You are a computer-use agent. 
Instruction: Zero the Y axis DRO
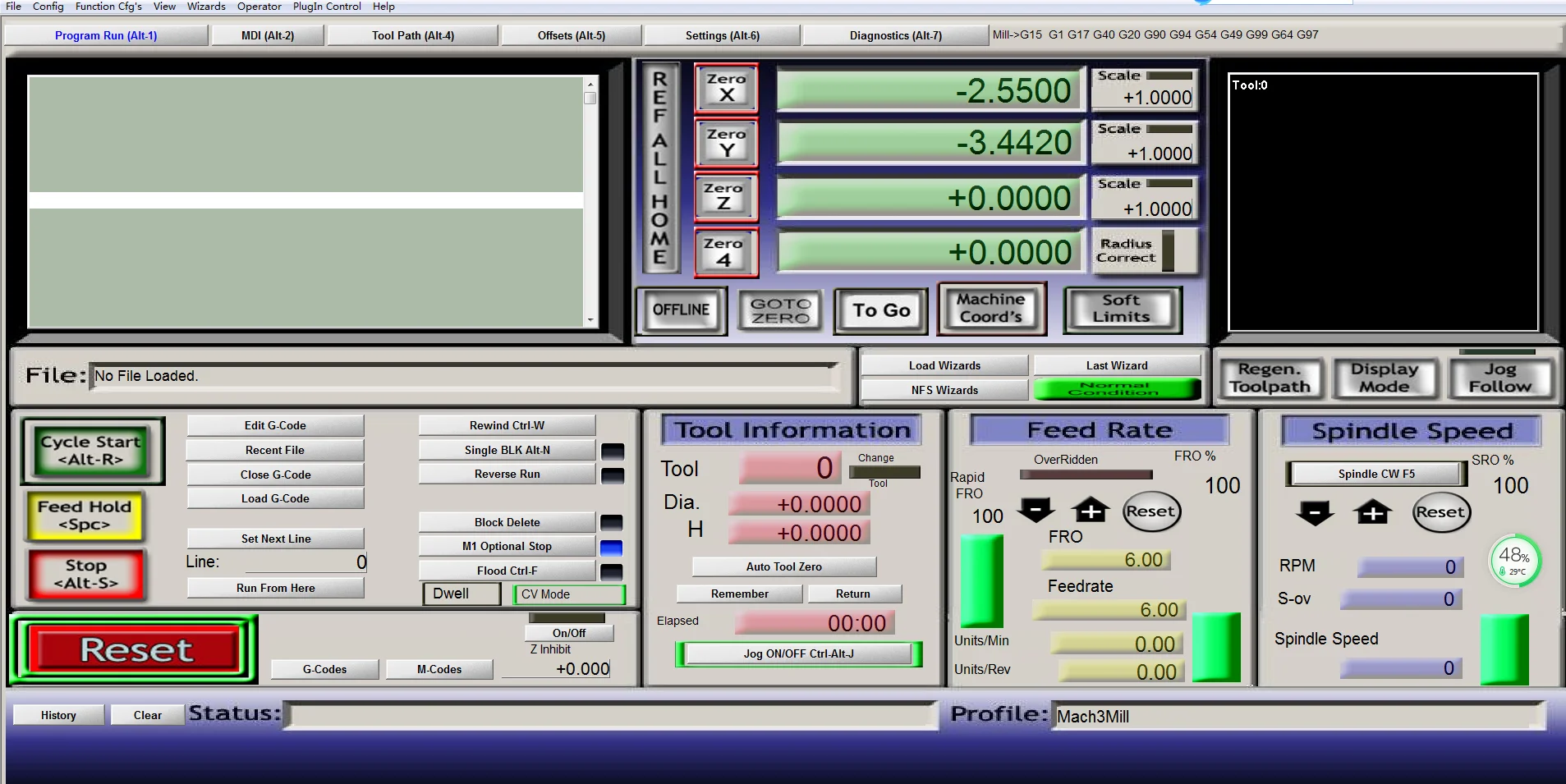pos(726,143)
